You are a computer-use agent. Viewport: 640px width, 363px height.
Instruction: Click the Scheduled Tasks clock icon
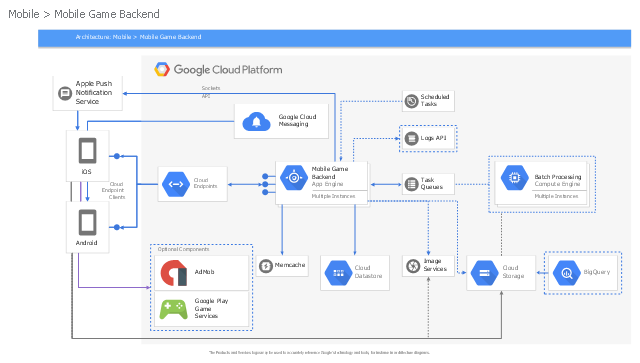click(x=411, y=100)
